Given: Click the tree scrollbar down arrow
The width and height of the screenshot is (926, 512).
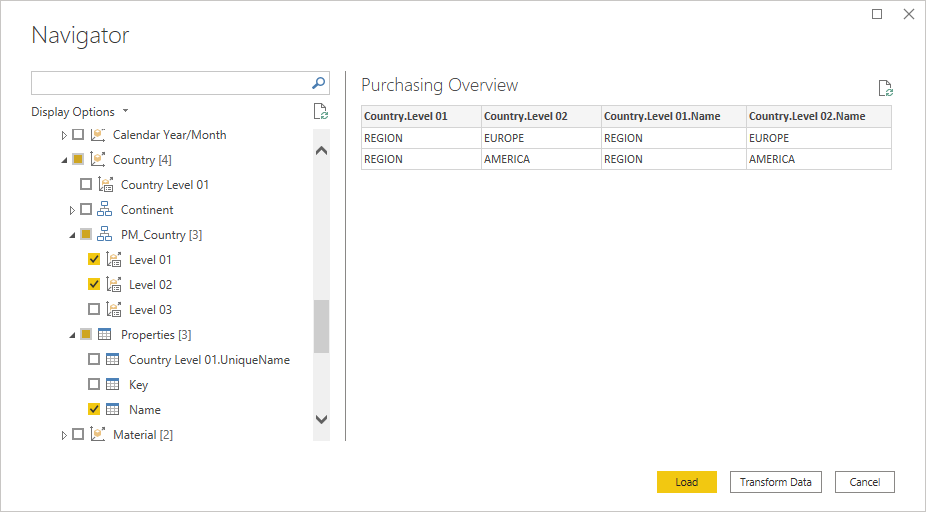Looking at the screenshot, I should pyautogui.click(x=321, y=420).
